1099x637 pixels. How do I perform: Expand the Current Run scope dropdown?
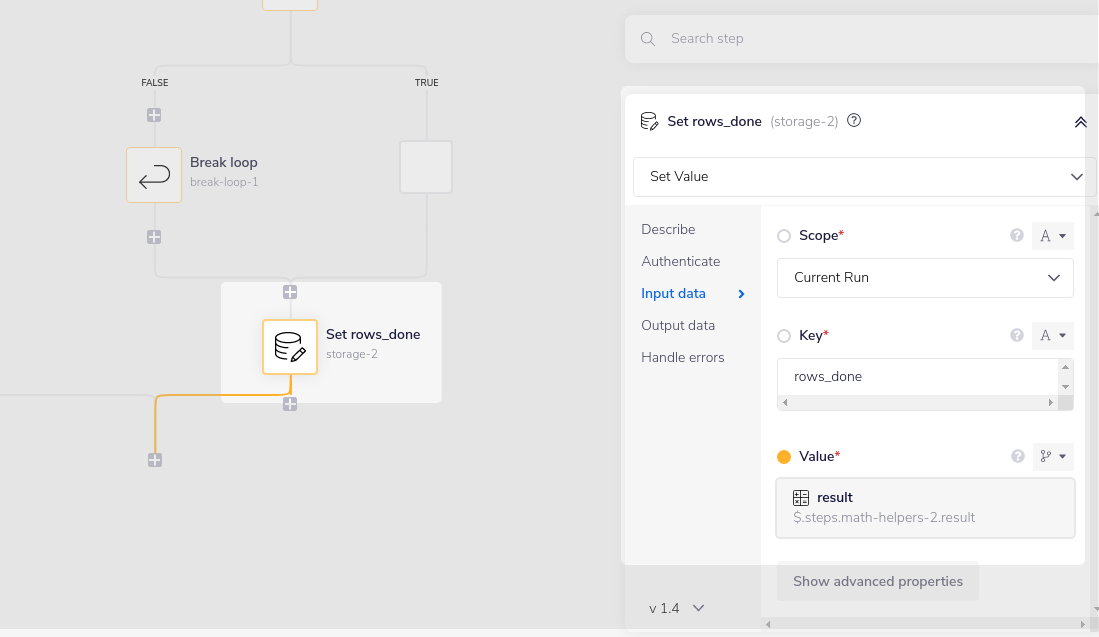pyautogui.click(x=924, y=278)
